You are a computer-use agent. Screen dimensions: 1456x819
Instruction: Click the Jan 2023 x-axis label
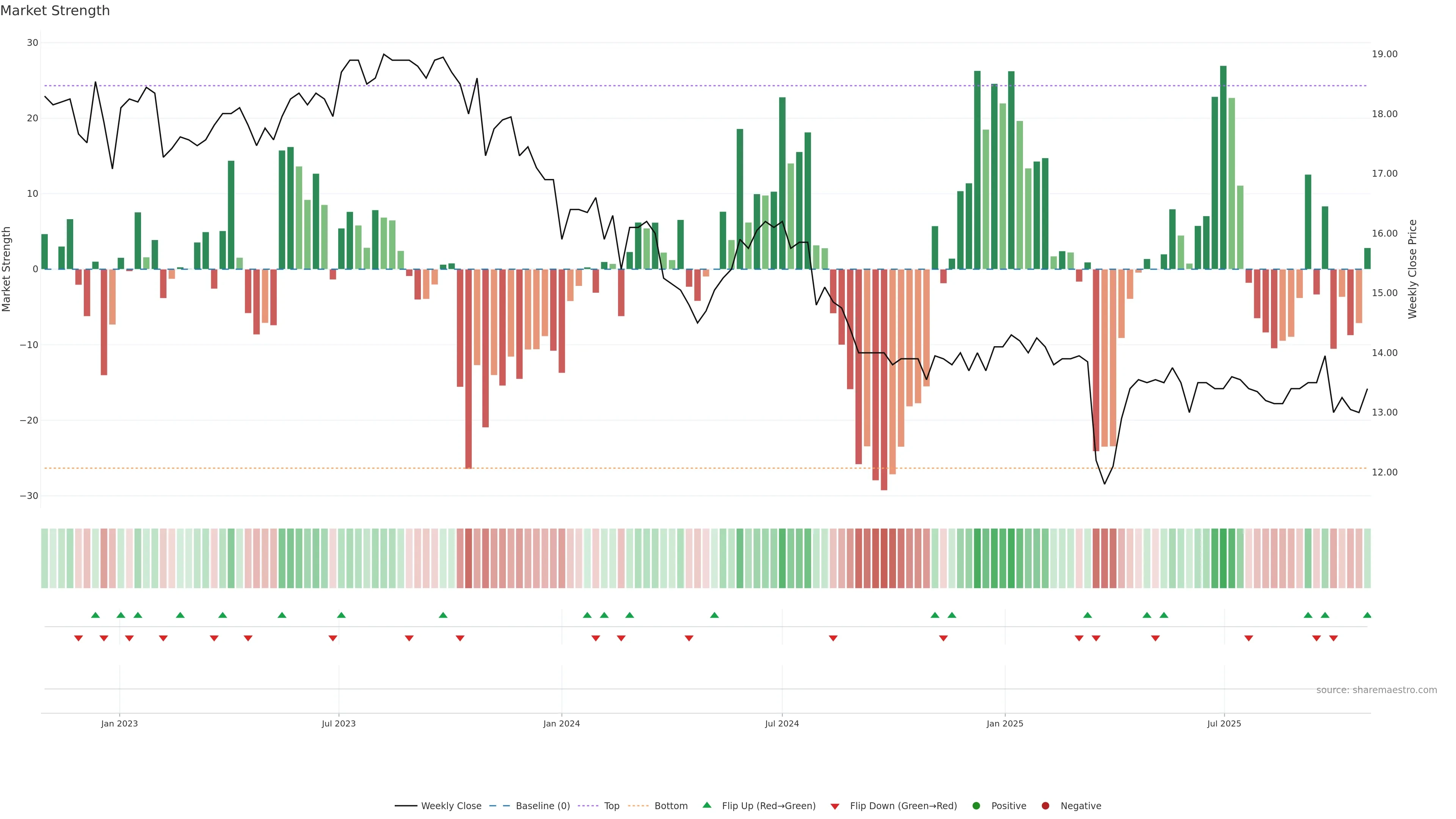(x=119, y=723)
